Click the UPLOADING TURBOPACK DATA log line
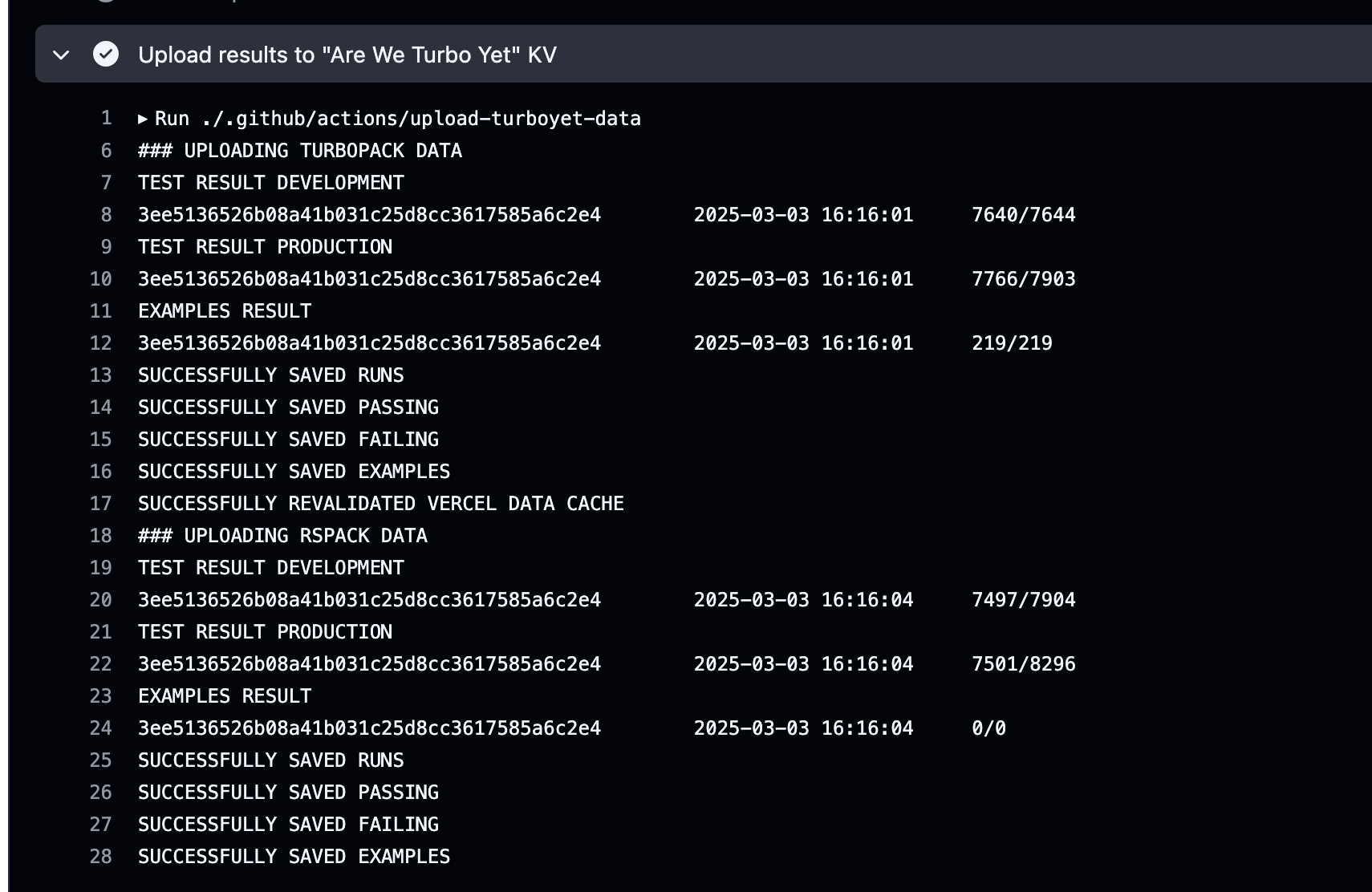Viewport: 1372px width, 892px height. pos(299,151)
